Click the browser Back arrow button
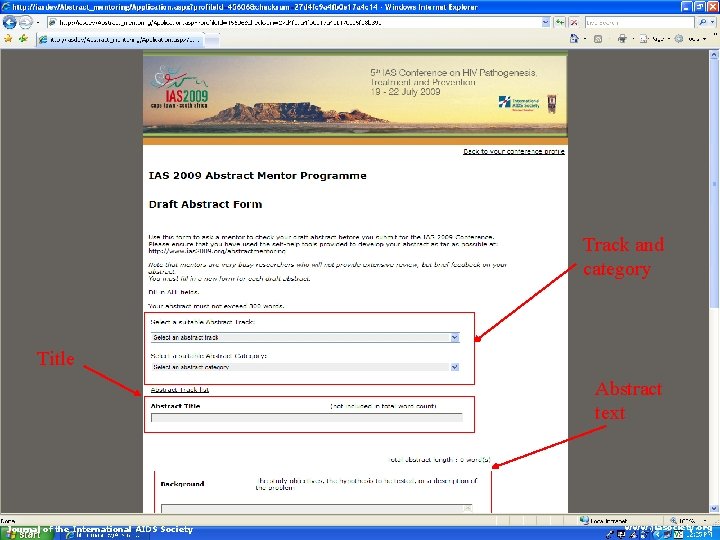The width and height of the screenshot is (720, 540). pyautogui.click(x=9, y=22)
